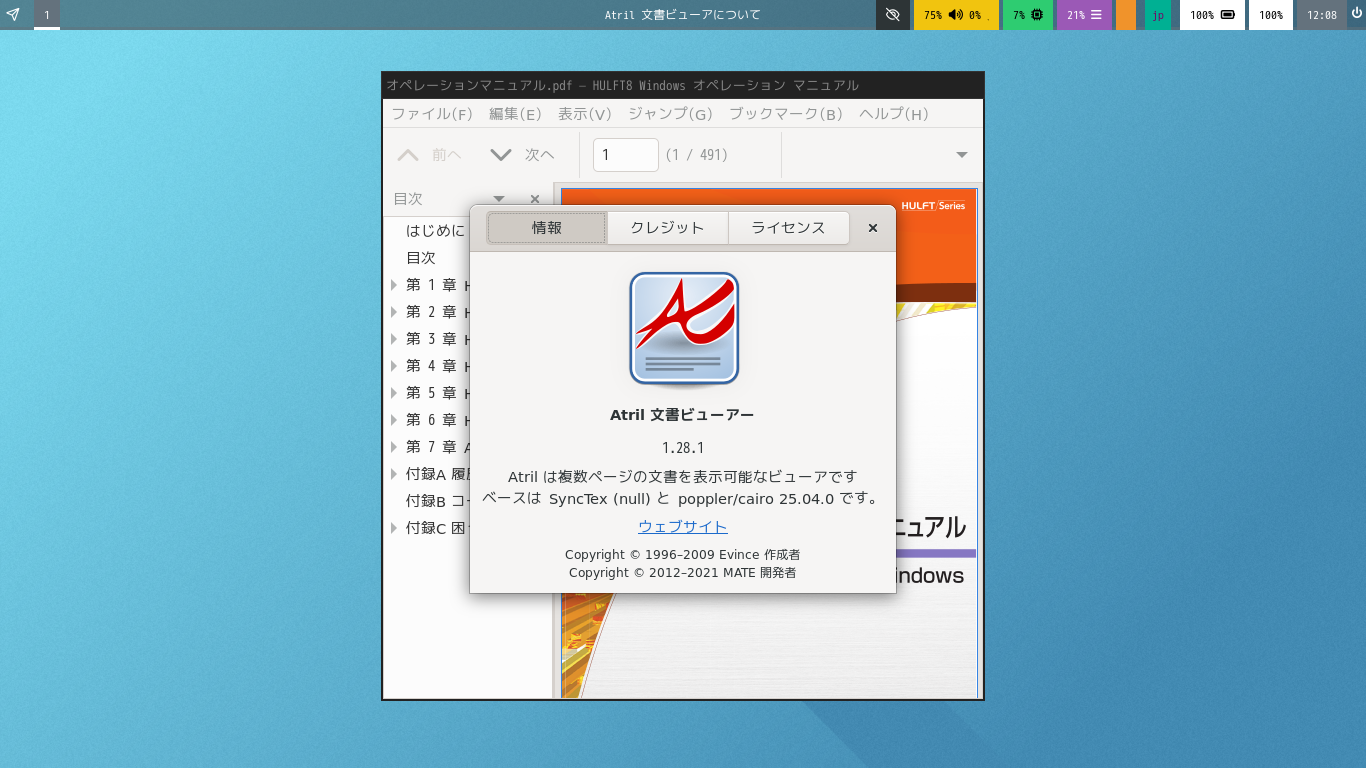Viewport: 1366px width, 768px height.
Task: Close the 目次 sidebar with its X
Action: click(534, 199)
